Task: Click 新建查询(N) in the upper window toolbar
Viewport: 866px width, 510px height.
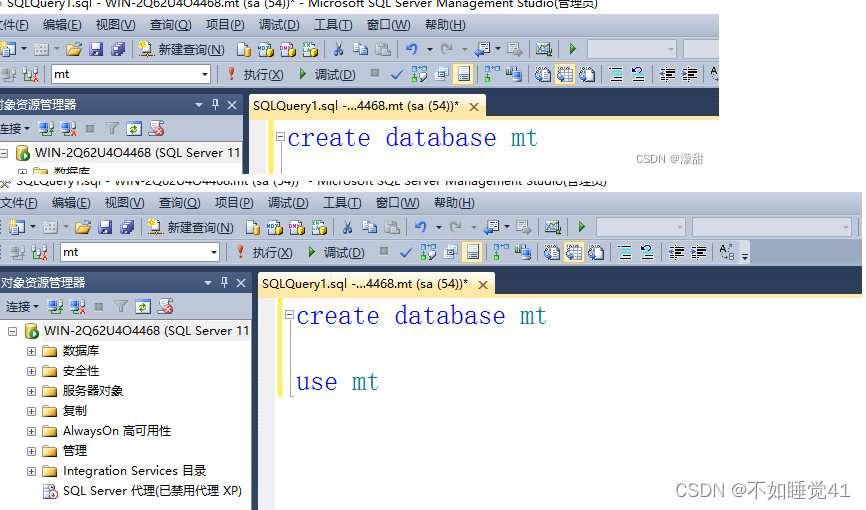Action: click(182, 49)
